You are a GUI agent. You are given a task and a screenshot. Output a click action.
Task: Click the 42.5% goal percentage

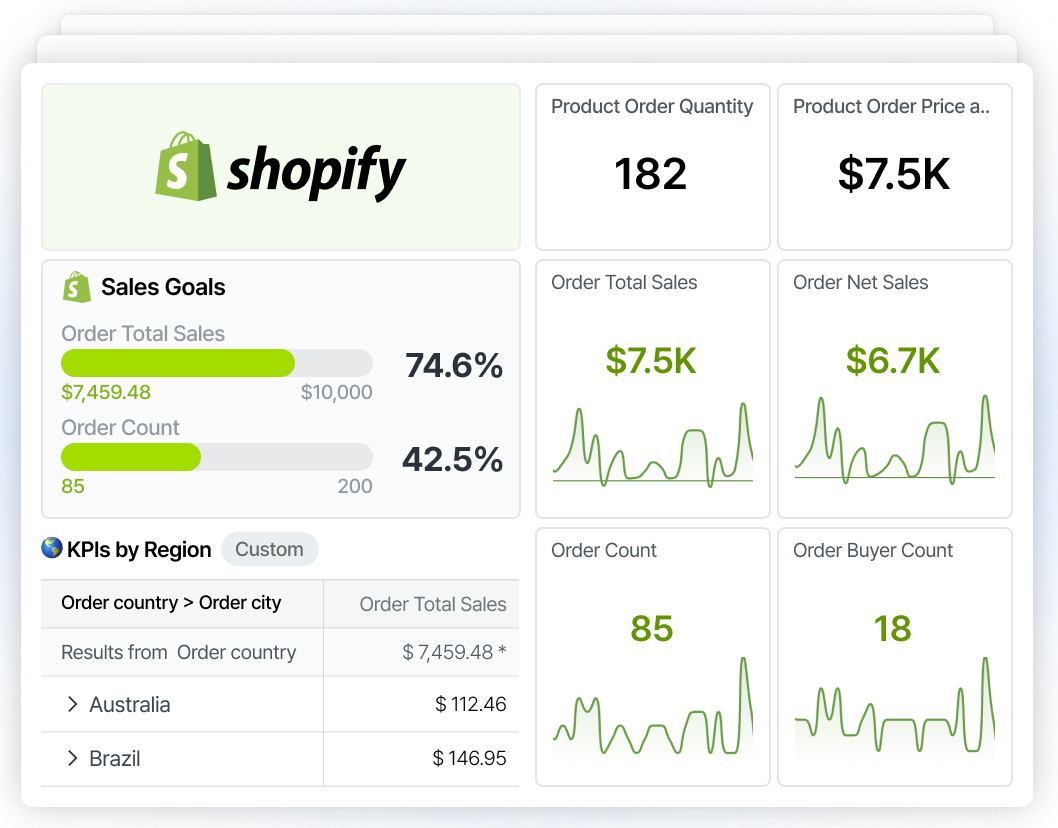[453, 459]
